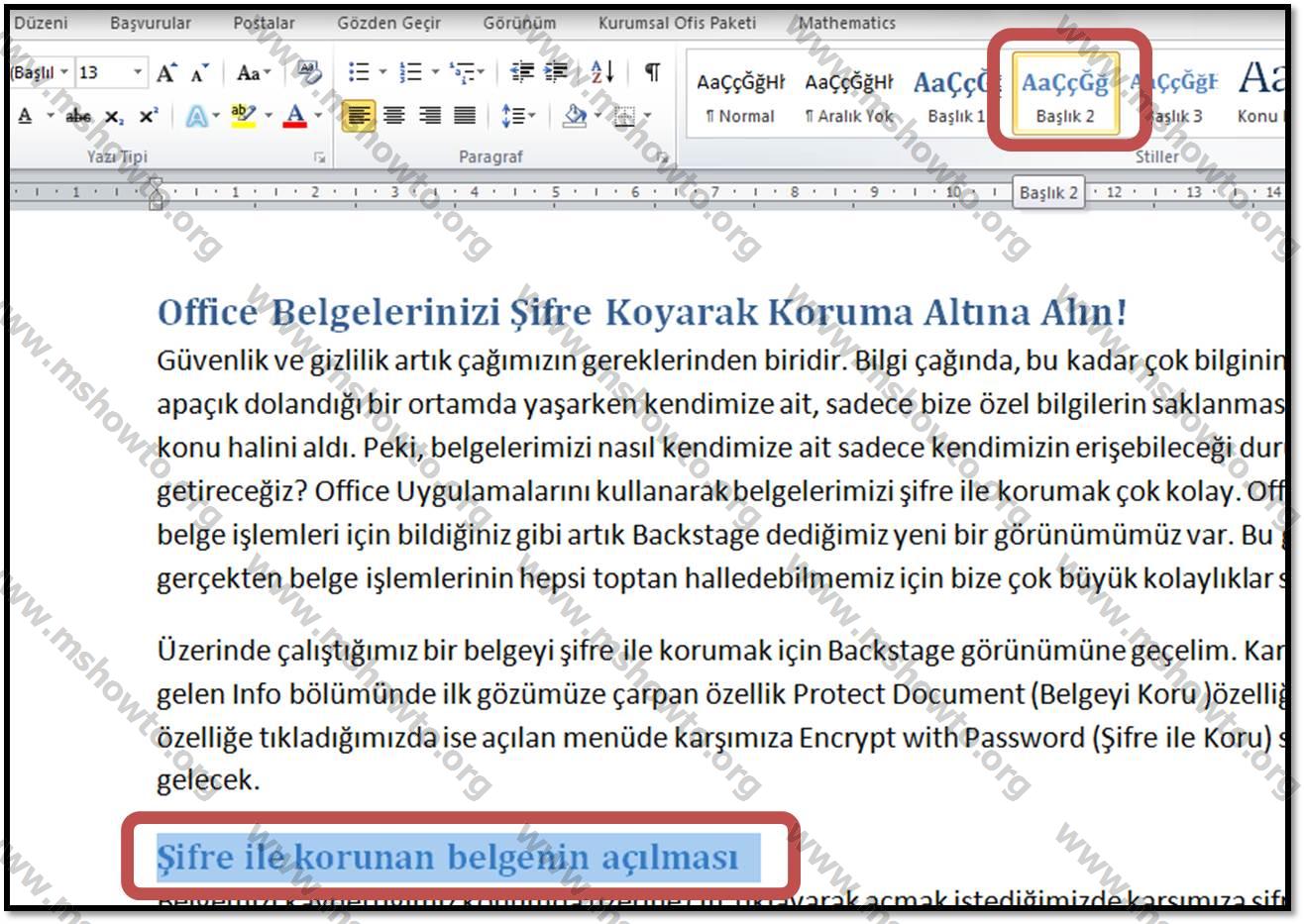Open line spacing options
This screenshot has height=924, width=1304.
click(518, 117)
